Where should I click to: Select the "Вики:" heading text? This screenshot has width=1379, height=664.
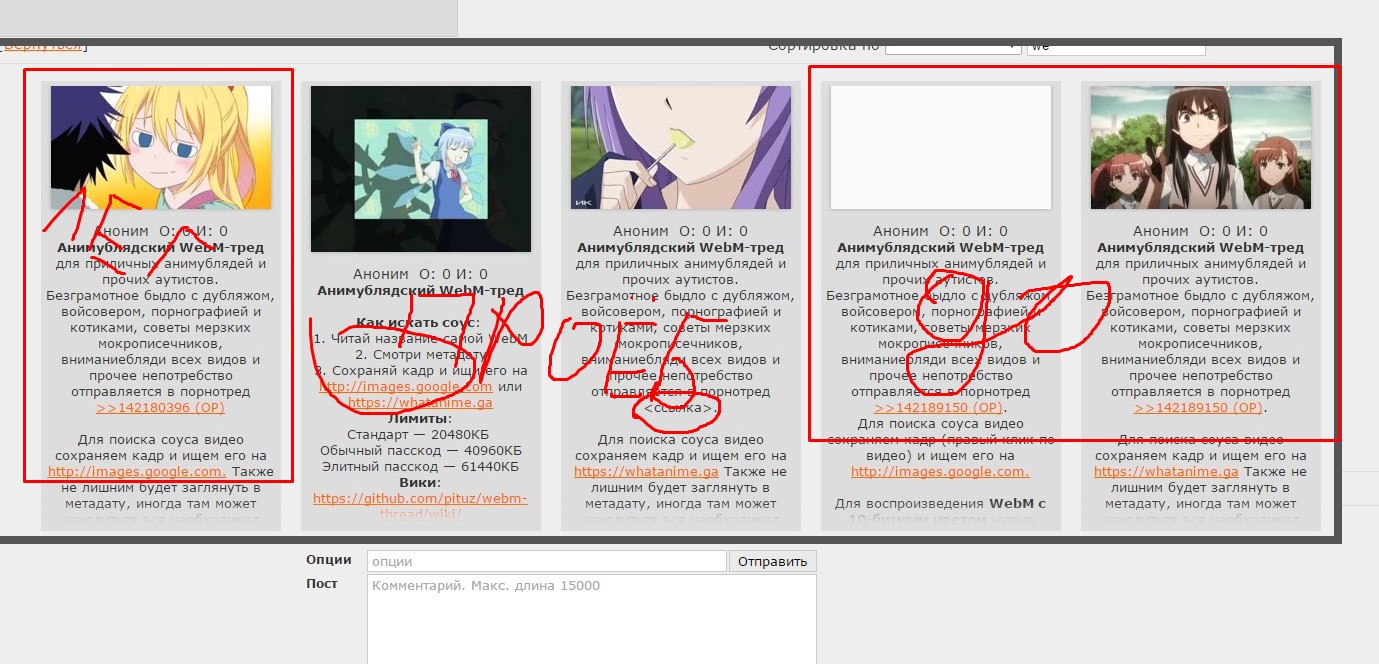point(421,483)
